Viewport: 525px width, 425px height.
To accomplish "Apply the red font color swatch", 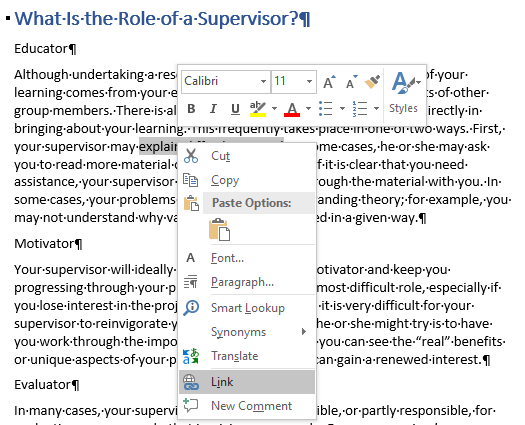I will pos(292,109).
